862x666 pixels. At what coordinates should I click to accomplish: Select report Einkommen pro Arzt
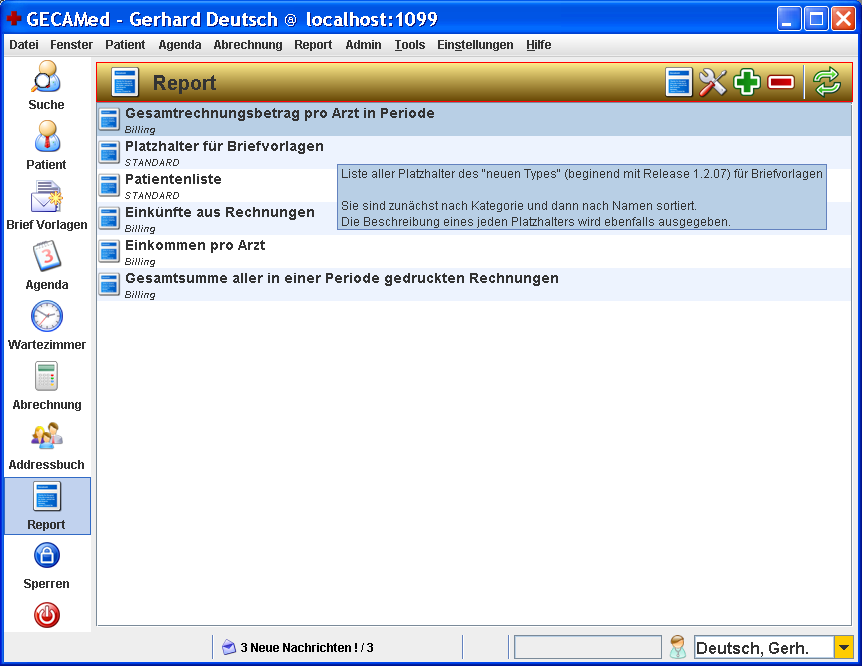(195, 245)
